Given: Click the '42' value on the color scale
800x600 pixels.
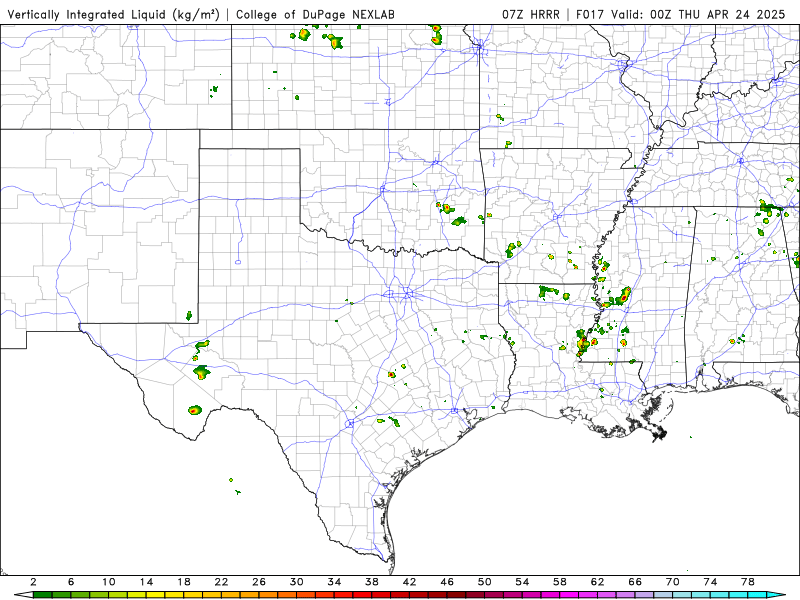Looking at the screenshot, I should 410,582.
